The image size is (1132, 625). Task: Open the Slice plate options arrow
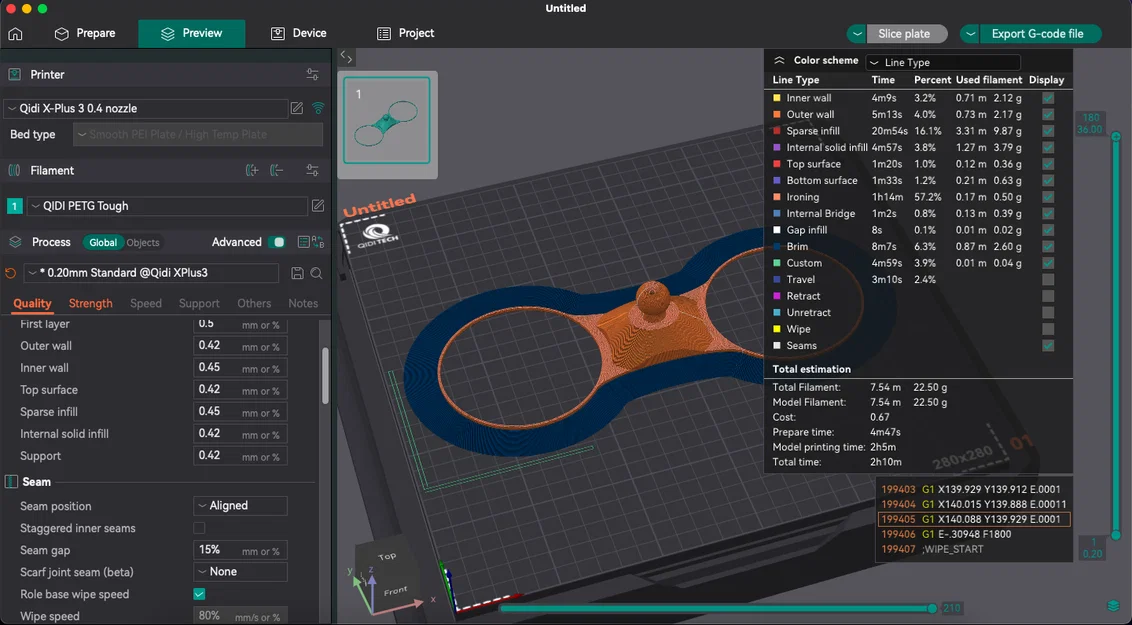point(857,34)
